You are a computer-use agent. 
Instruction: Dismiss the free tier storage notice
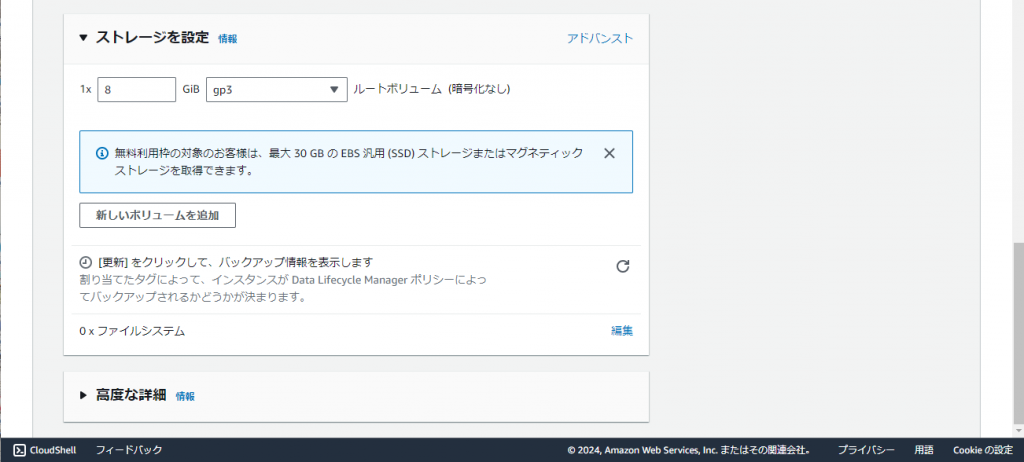(x=609, y=153)
